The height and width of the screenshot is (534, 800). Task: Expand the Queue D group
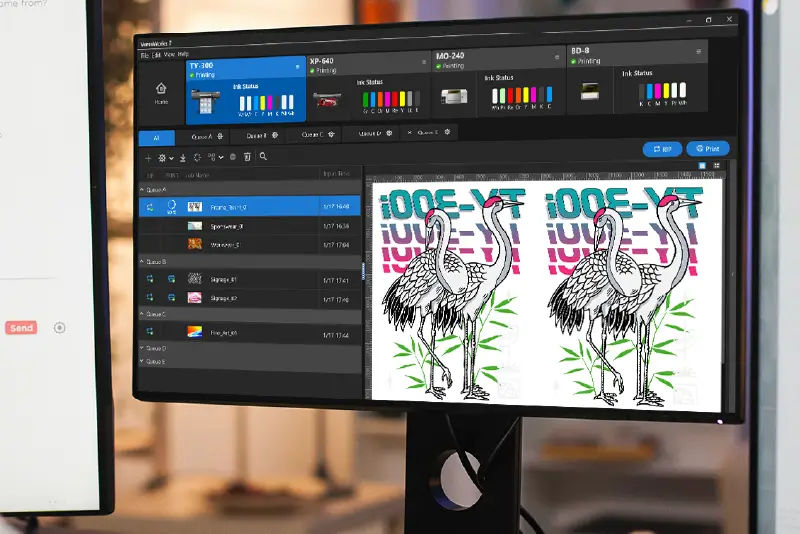pos(142,348)
